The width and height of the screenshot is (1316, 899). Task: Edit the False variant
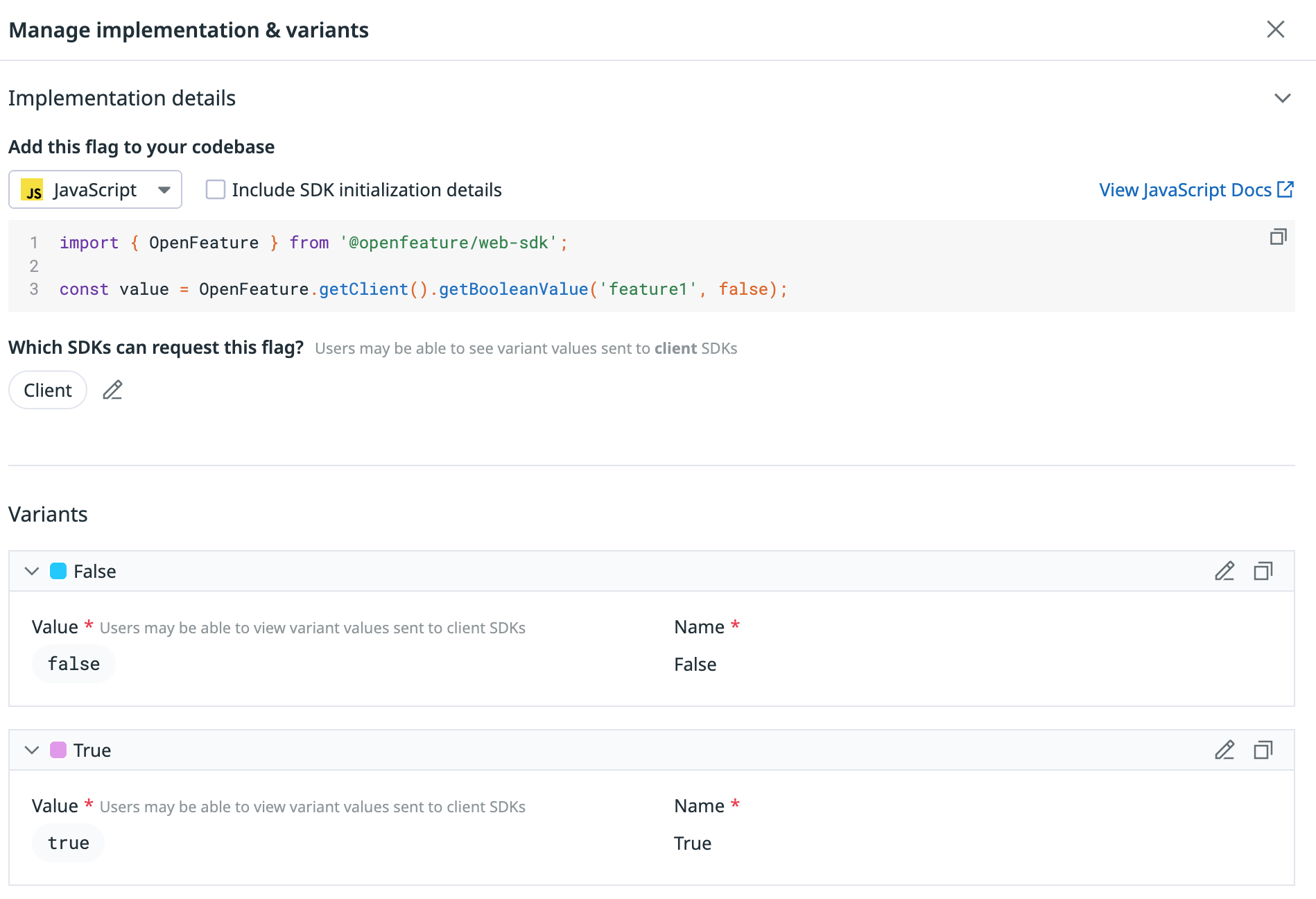point(1224,571)
